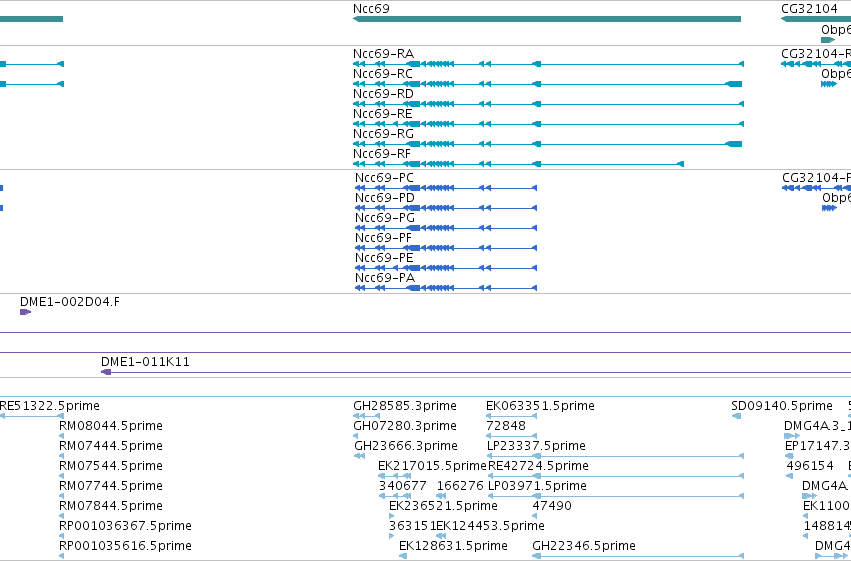The height and width of the screenshot is (561, 851).
Task: Open EST SD09140.5prime
Action: pyautogui.click(x=782, y=406)
